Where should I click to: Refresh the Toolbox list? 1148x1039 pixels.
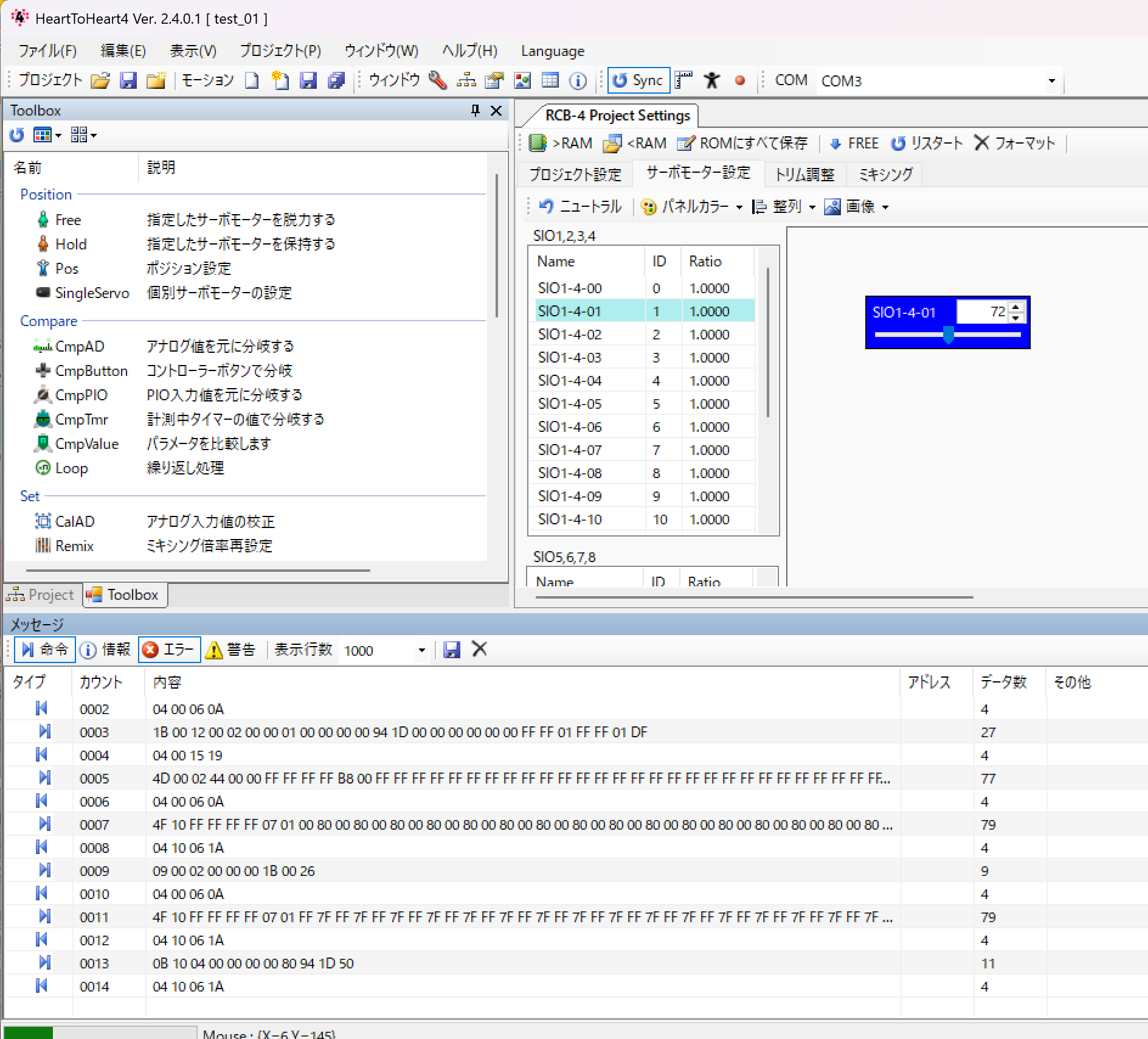[x=17, y=135]
